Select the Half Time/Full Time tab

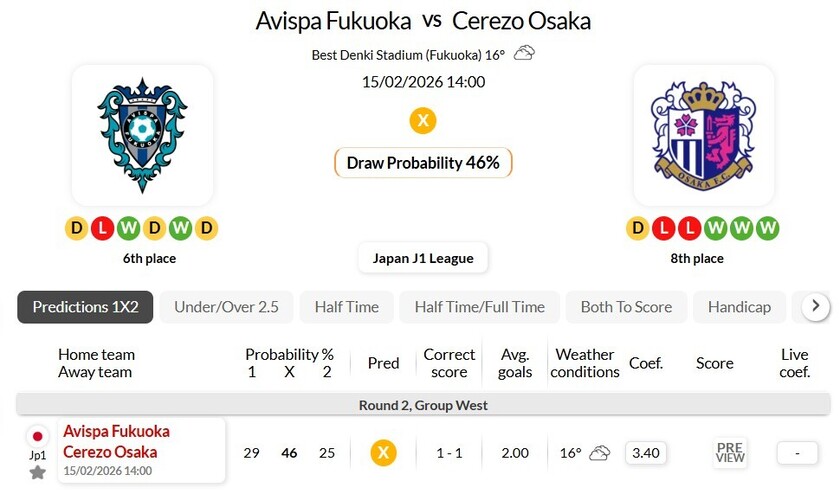(x=479, y=307)
